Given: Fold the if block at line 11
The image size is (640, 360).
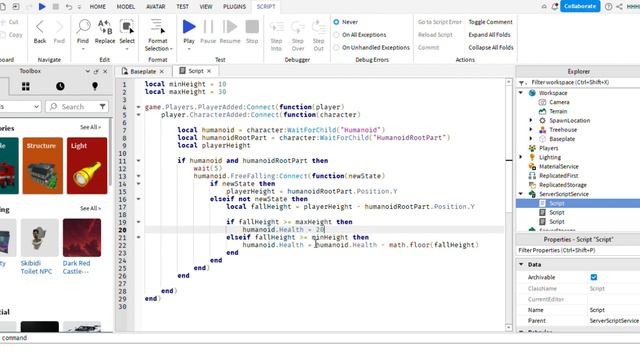Looking at the screenshot, I should coord(138,161).
